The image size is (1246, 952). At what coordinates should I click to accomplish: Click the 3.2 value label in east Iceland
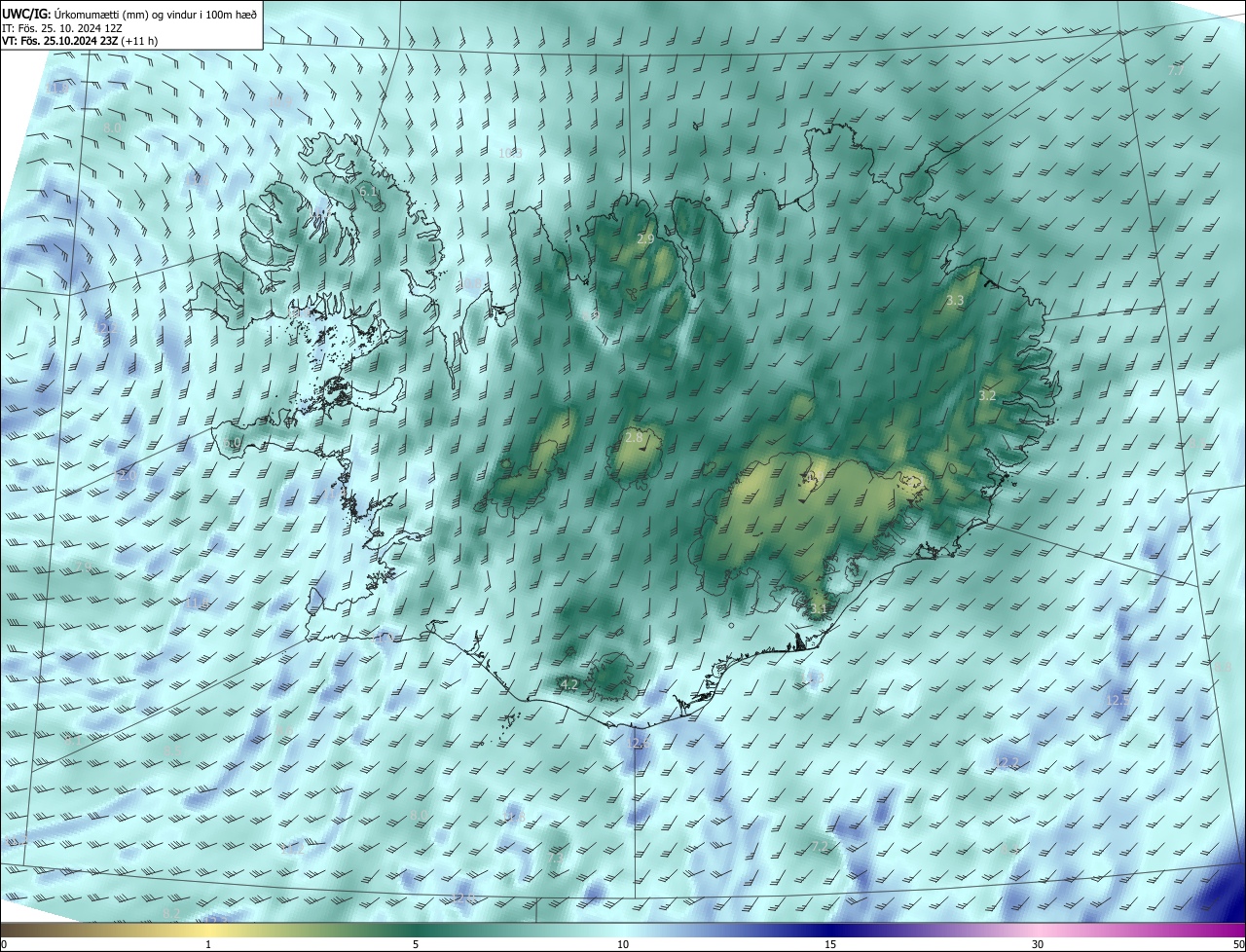987,395
